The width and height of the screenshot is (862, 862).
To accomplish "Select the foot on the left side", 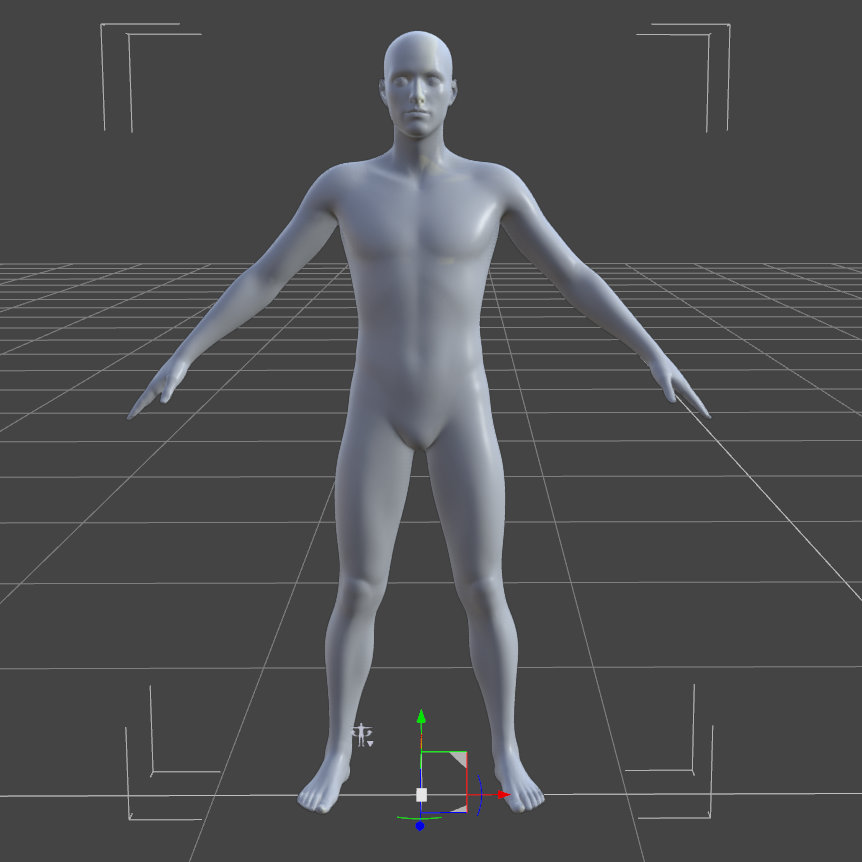I will coord(325,790).
